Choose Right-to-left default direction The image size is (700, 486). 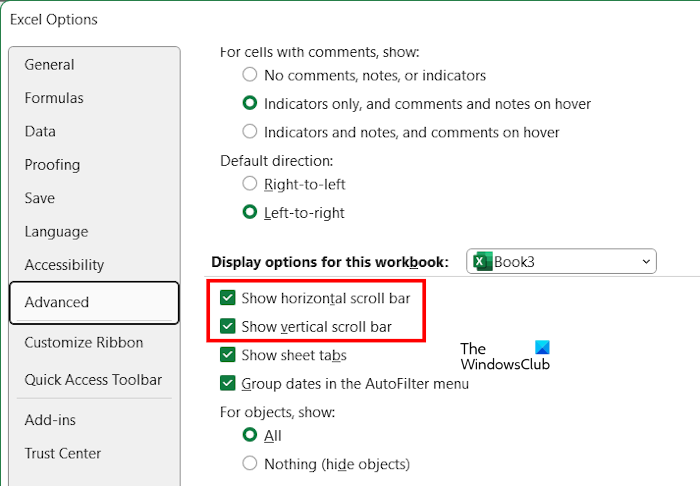coord(250,184)
